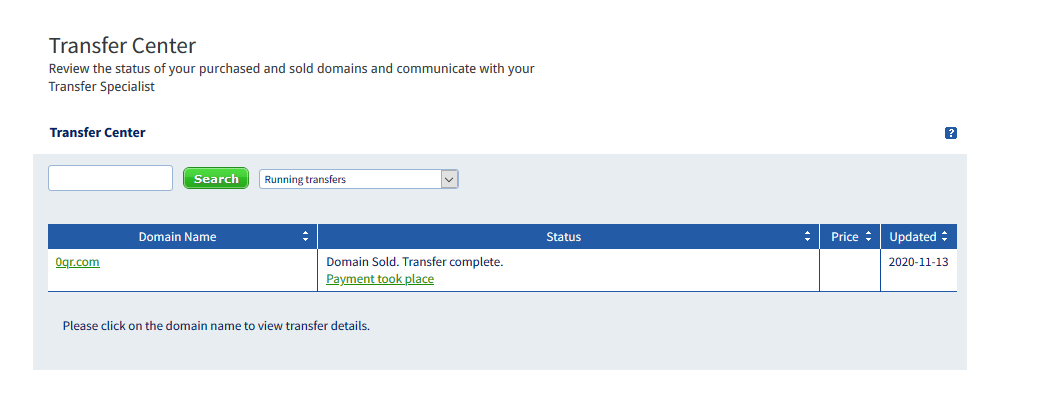Open the Running transfers filter select box

pyautogui.click(x=359, y=179)
